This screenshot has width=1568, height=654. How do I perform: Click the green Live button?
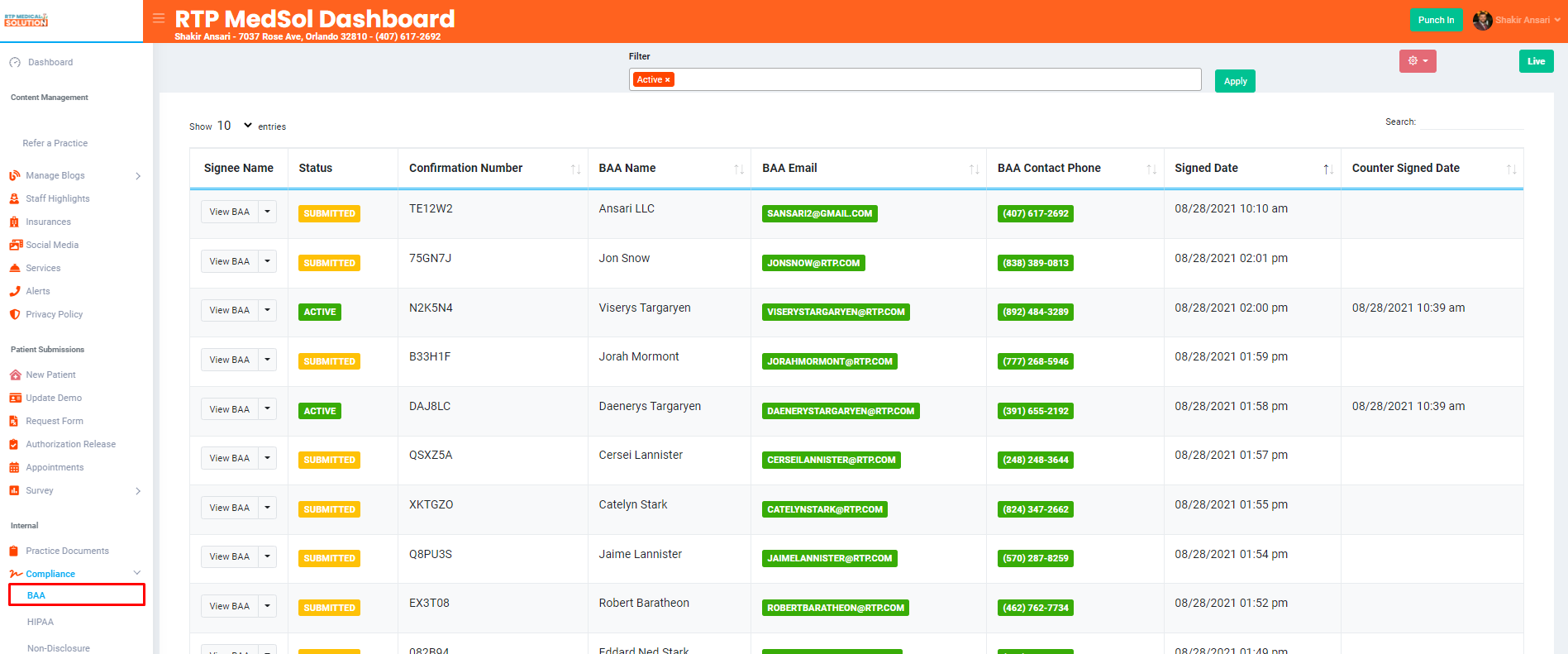click(x=1536, y=61)
